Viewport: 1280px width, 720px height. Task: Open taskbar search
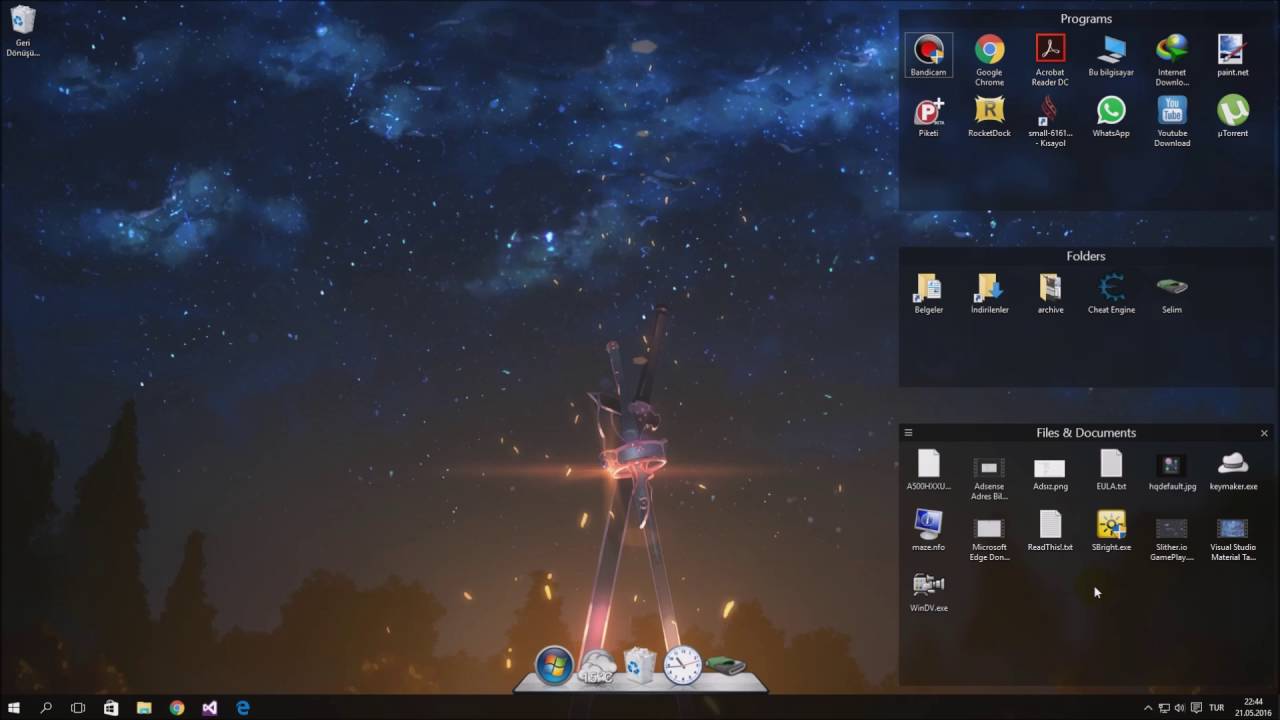(x=46, y=707)
